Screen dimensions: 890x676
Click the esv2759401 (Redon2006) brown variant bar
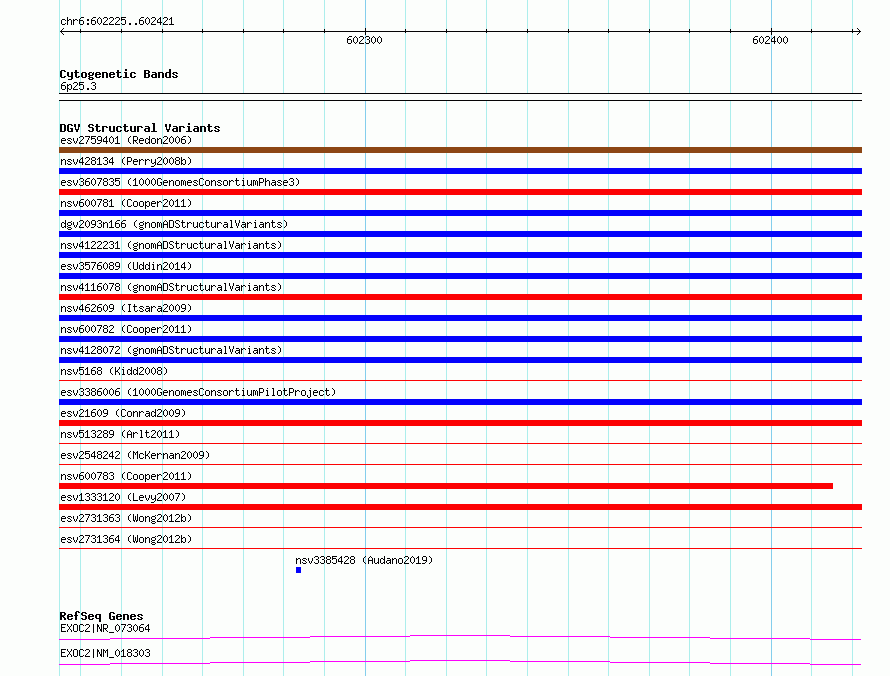[460, 150]
